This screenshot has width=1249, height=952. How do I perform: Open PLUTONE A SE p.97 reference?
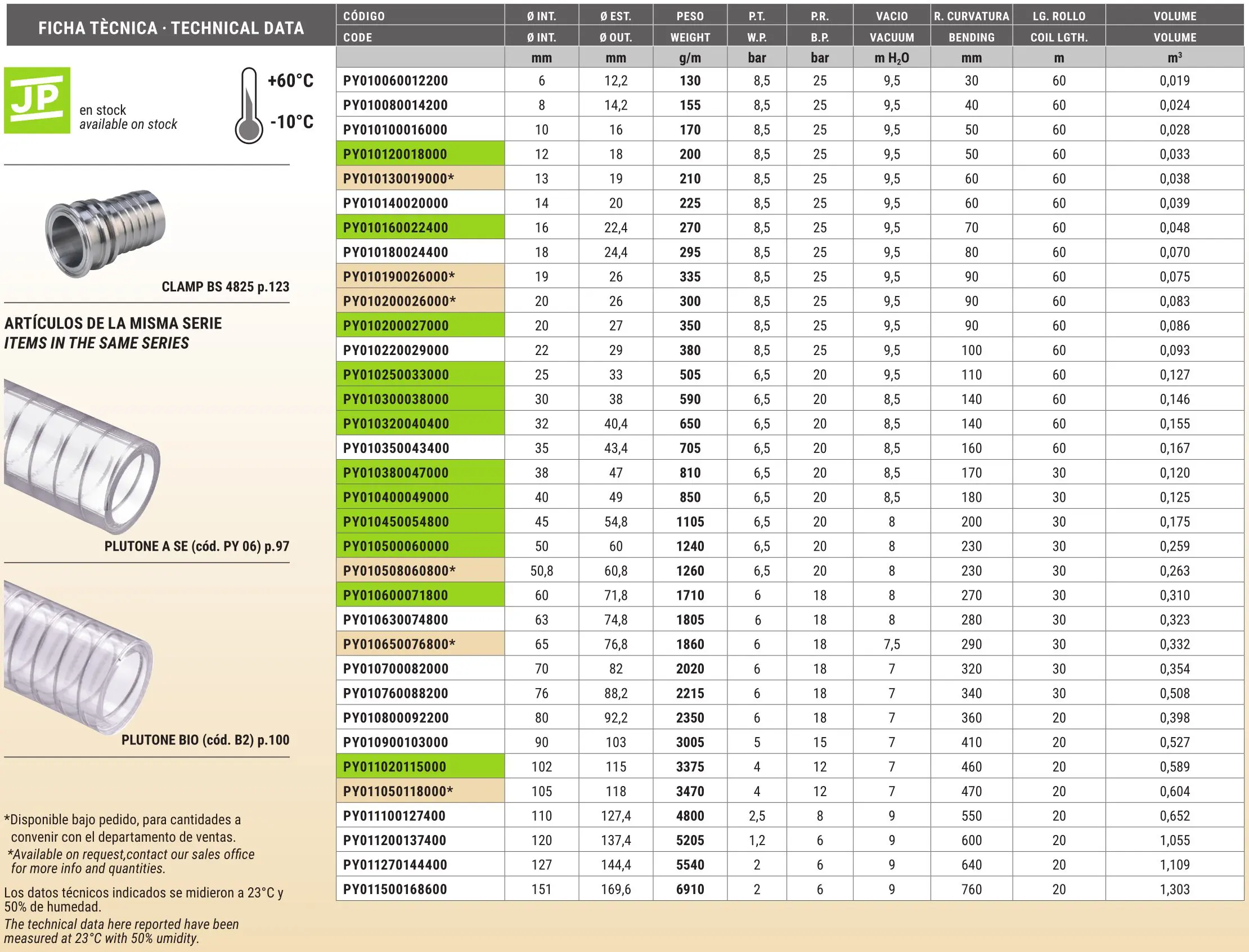coord(197,546)
